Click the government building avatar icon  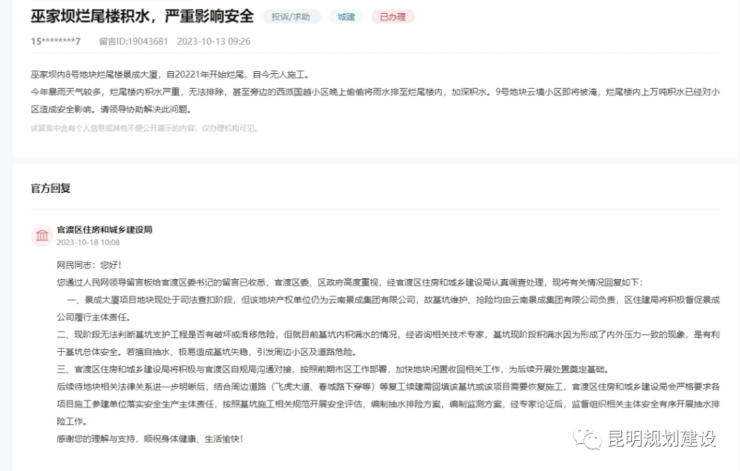tap(43, 235)
